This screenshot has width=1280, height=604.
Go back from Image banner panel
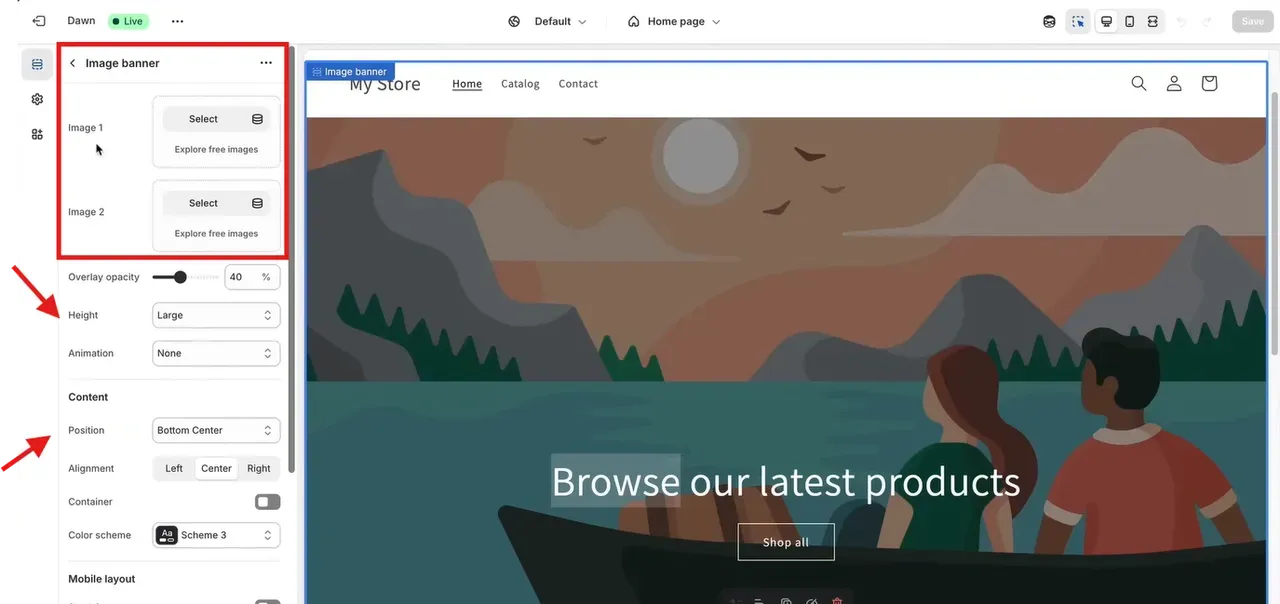(72, 63)
